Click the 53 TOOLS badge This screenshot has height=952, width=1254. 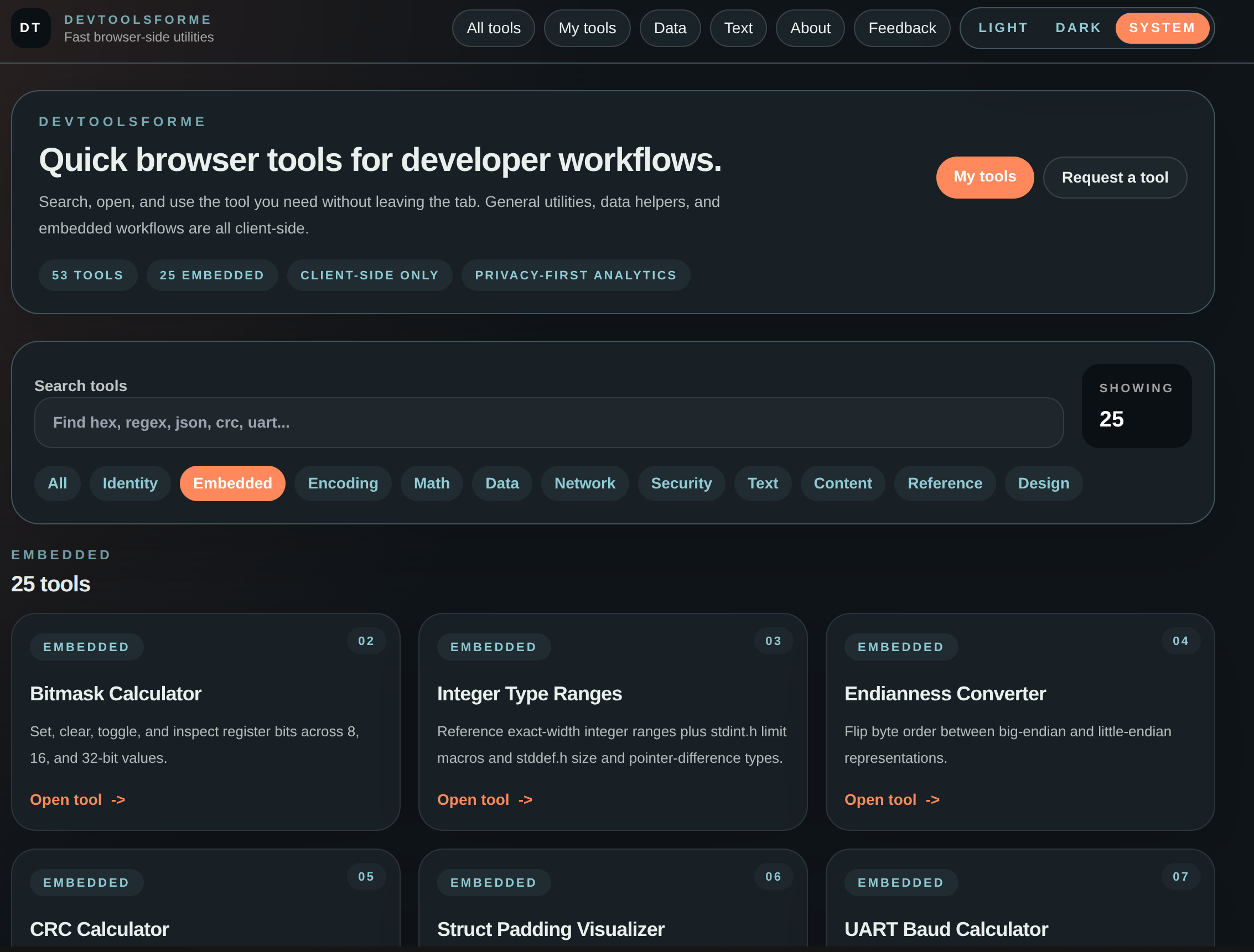(88, 275)
